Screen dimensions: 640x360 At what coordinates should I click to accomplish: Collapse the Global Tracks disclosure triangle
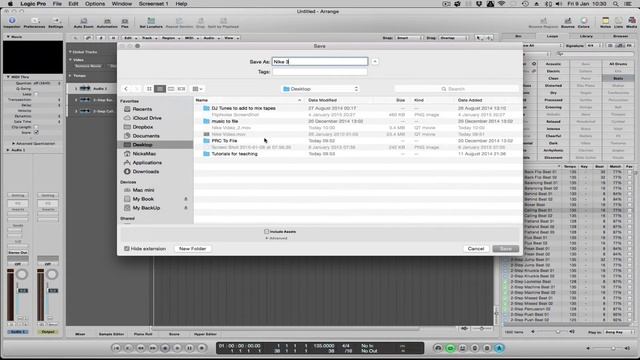(x=70, y=52)
